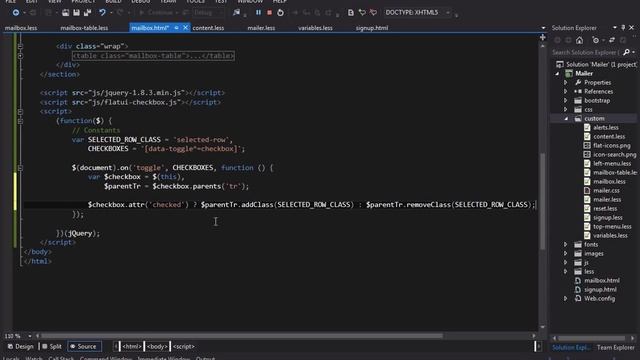This screenshot has height=360, width=640.
Task: Pause debugging with Break All button
Action: pos(258,13)
